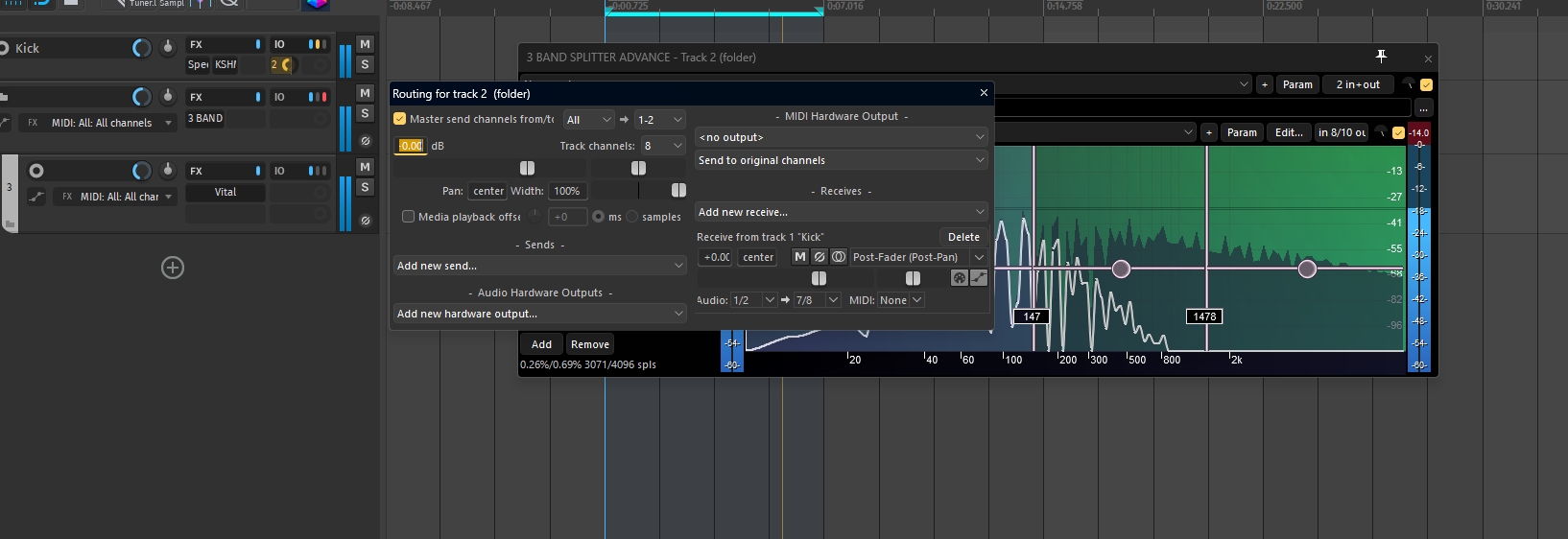Click the add new track plus icon
The height and width of the screenshot is (539, 1568).
tap(173, 268)
